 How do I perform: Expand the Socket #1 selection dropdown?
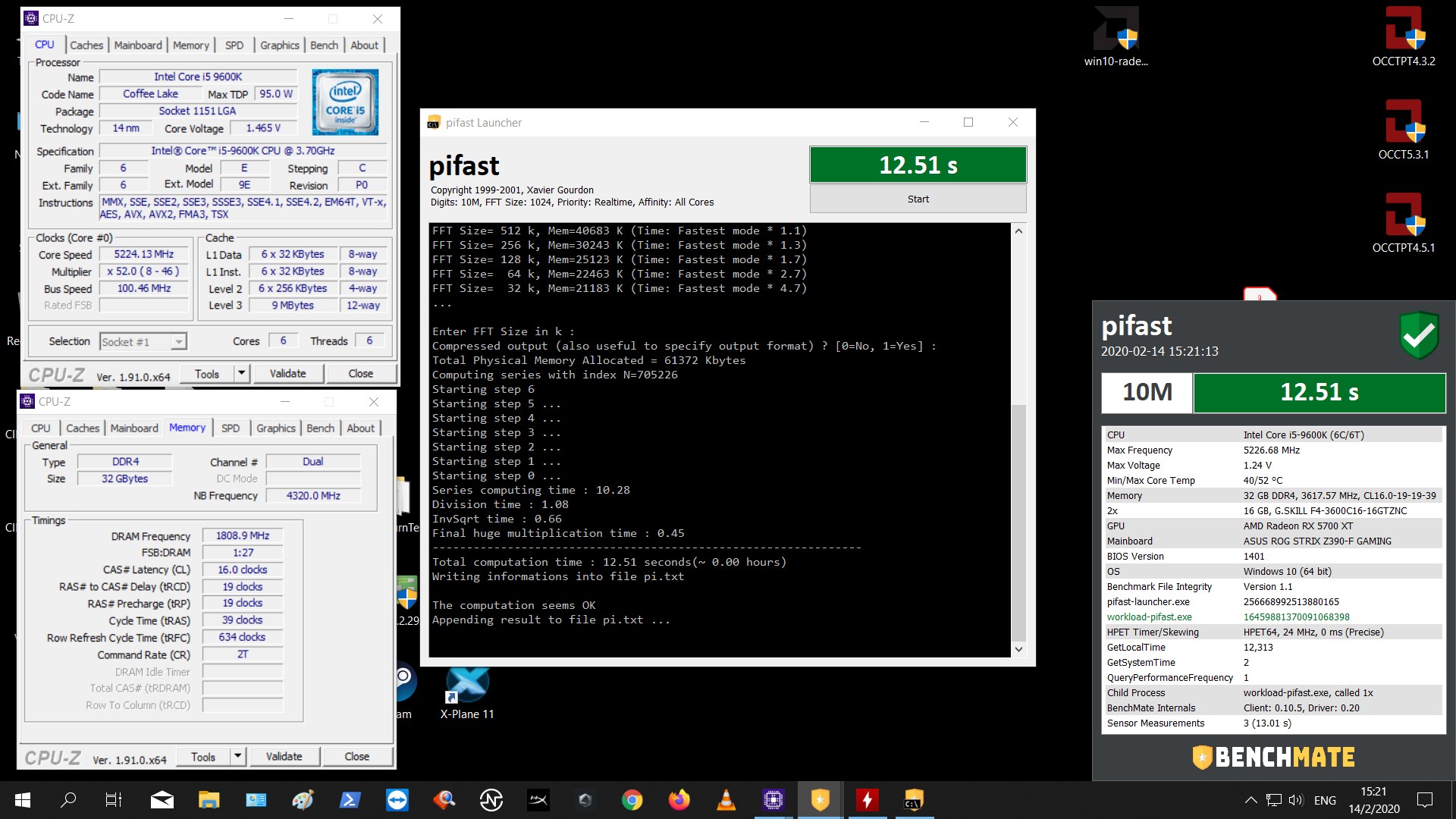pyautogui.click(x=178, y=342)
